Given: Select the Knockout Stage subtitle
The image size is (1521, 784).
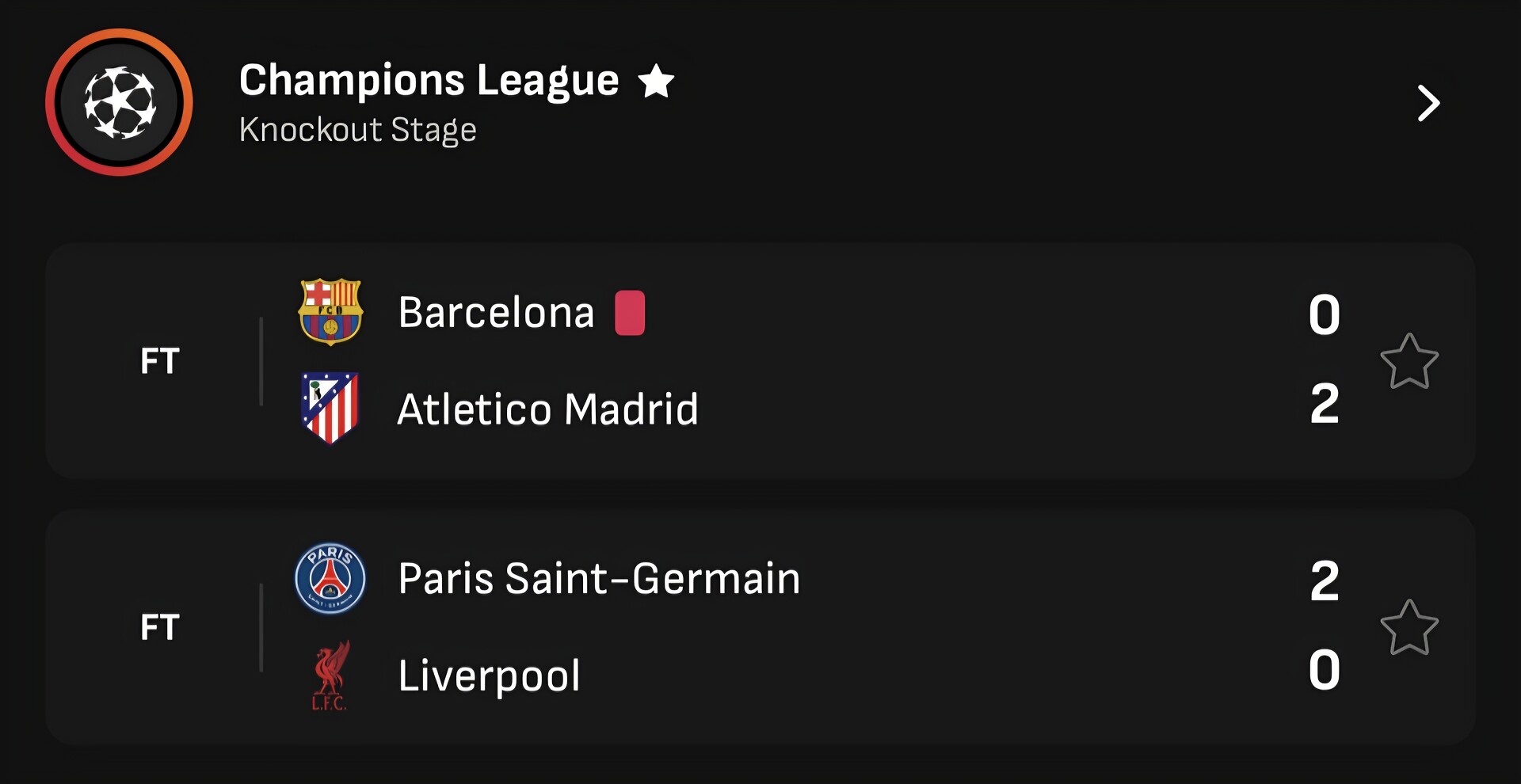Looking at the screenshot, I should tap(357, 130).
